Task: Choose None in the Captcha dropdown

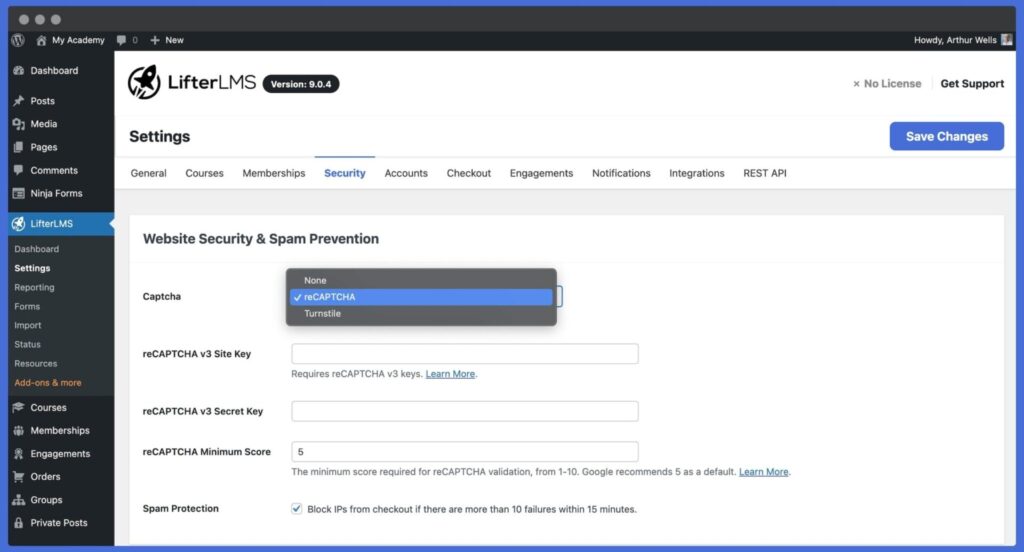Action: [x=421, y=280]
